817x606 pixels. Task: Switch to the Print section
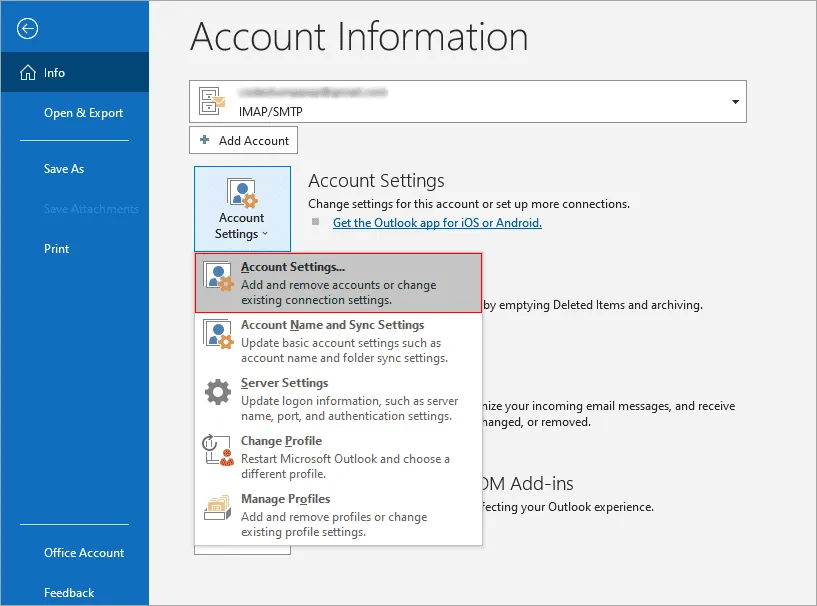pos(59,248)
